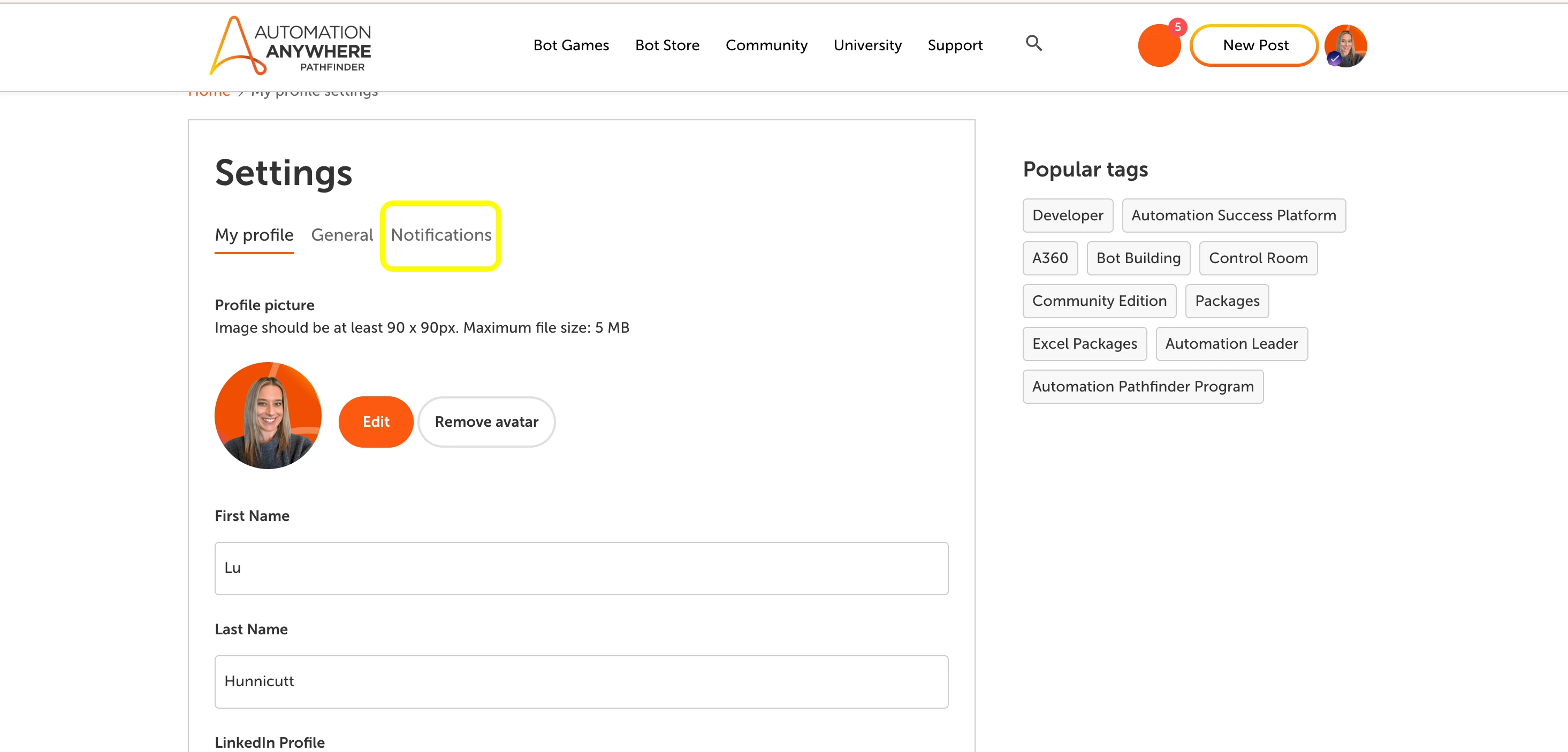1568x752 pixels.
Task: Click into the First Name field
Action: (581, 568)
